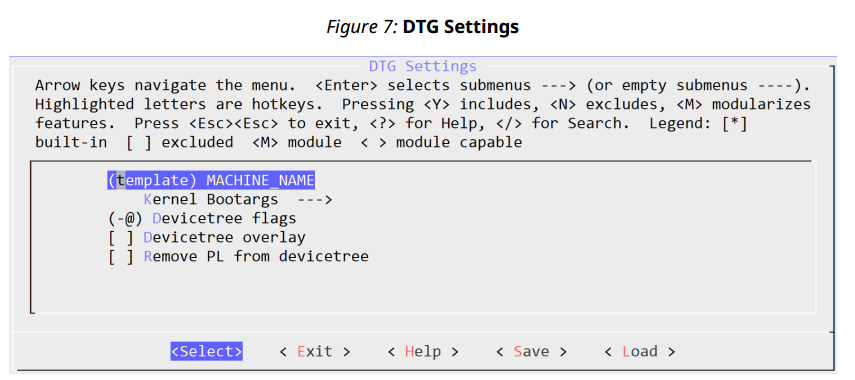
Task: Click the 'Arrow keys navigate the menu' help line
Action: 423,86
